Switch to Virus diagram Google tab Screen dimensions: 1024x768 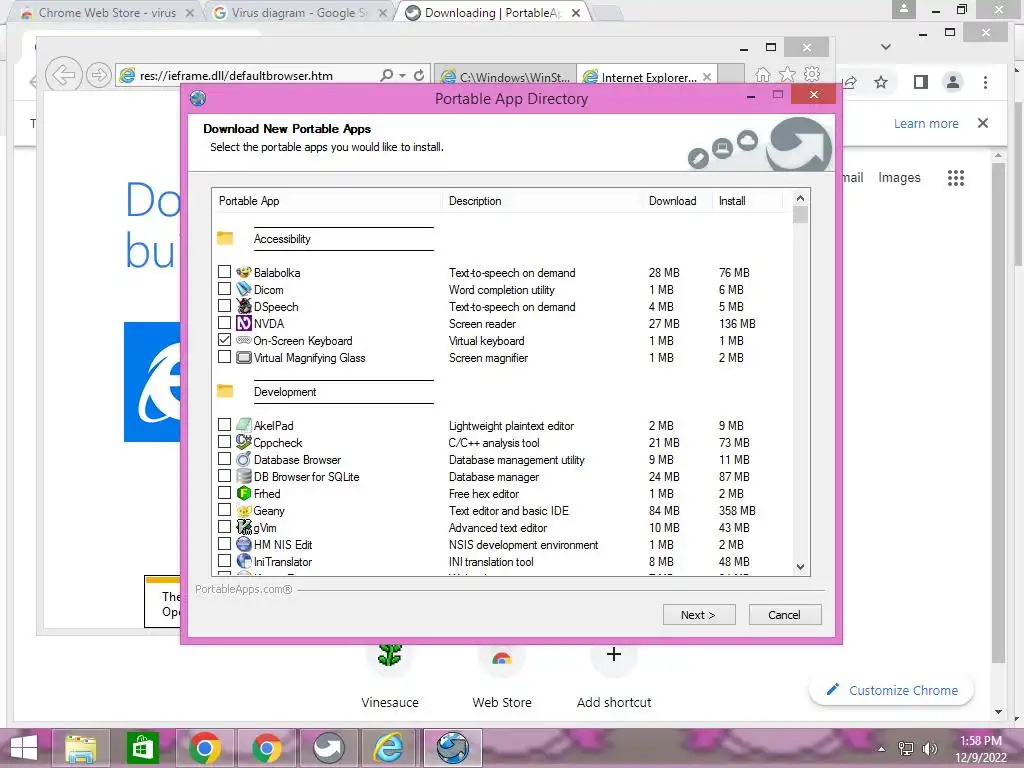point(300,12)
